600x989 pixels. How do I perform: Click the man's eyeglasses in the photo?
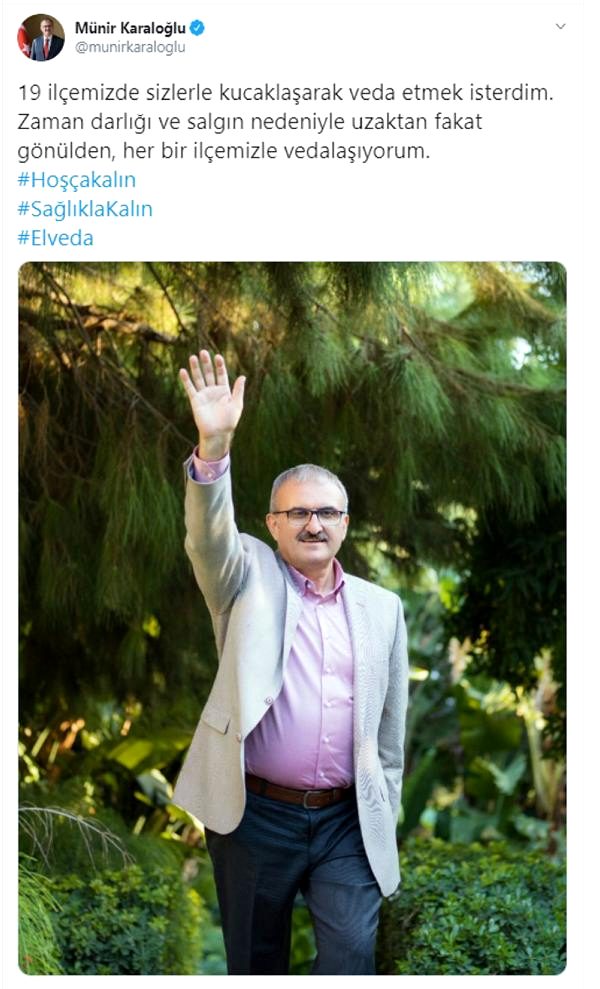click(309, 516)
